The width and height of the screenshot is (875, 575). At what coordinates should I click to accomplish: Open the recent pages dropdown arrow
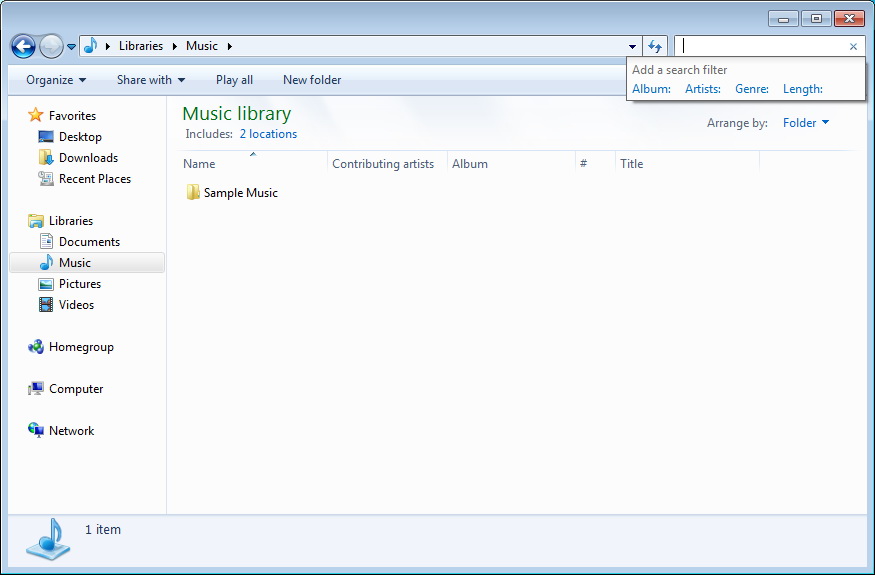coord(71,47)
